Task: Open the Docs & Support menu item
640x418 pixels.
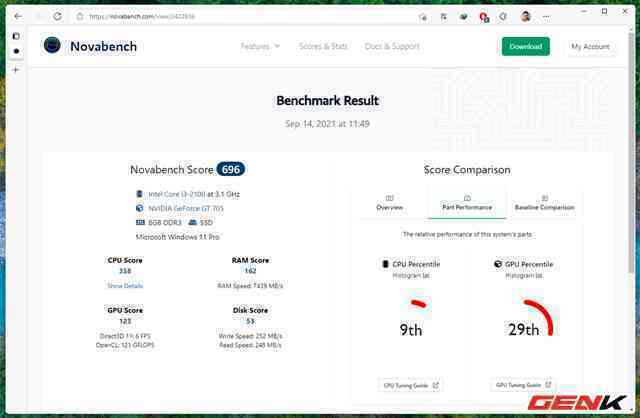Action: (392, 46)
